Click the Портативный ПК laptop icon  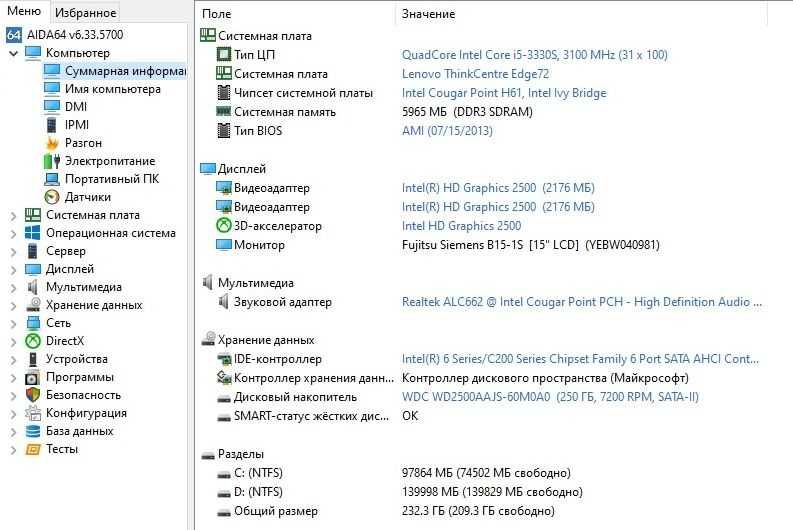(52, 179)
